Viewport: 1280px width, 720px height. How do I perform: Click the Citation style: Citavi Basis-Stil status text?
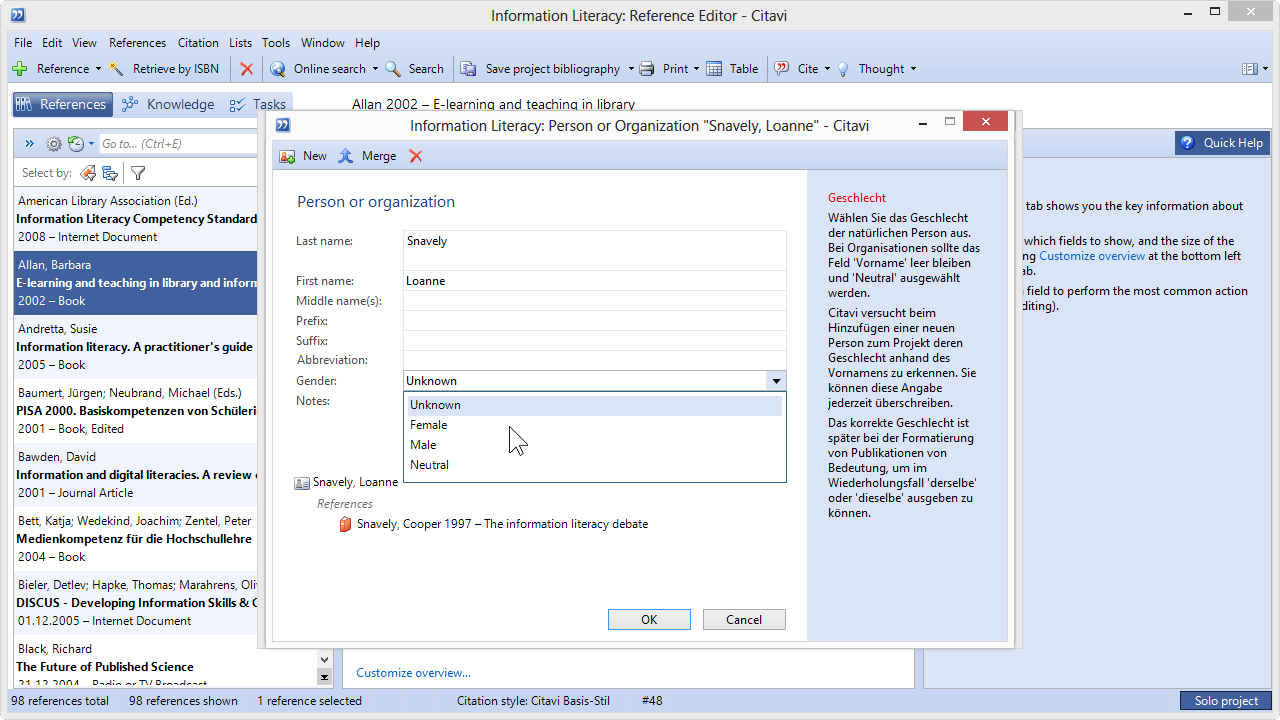[533, 701]
